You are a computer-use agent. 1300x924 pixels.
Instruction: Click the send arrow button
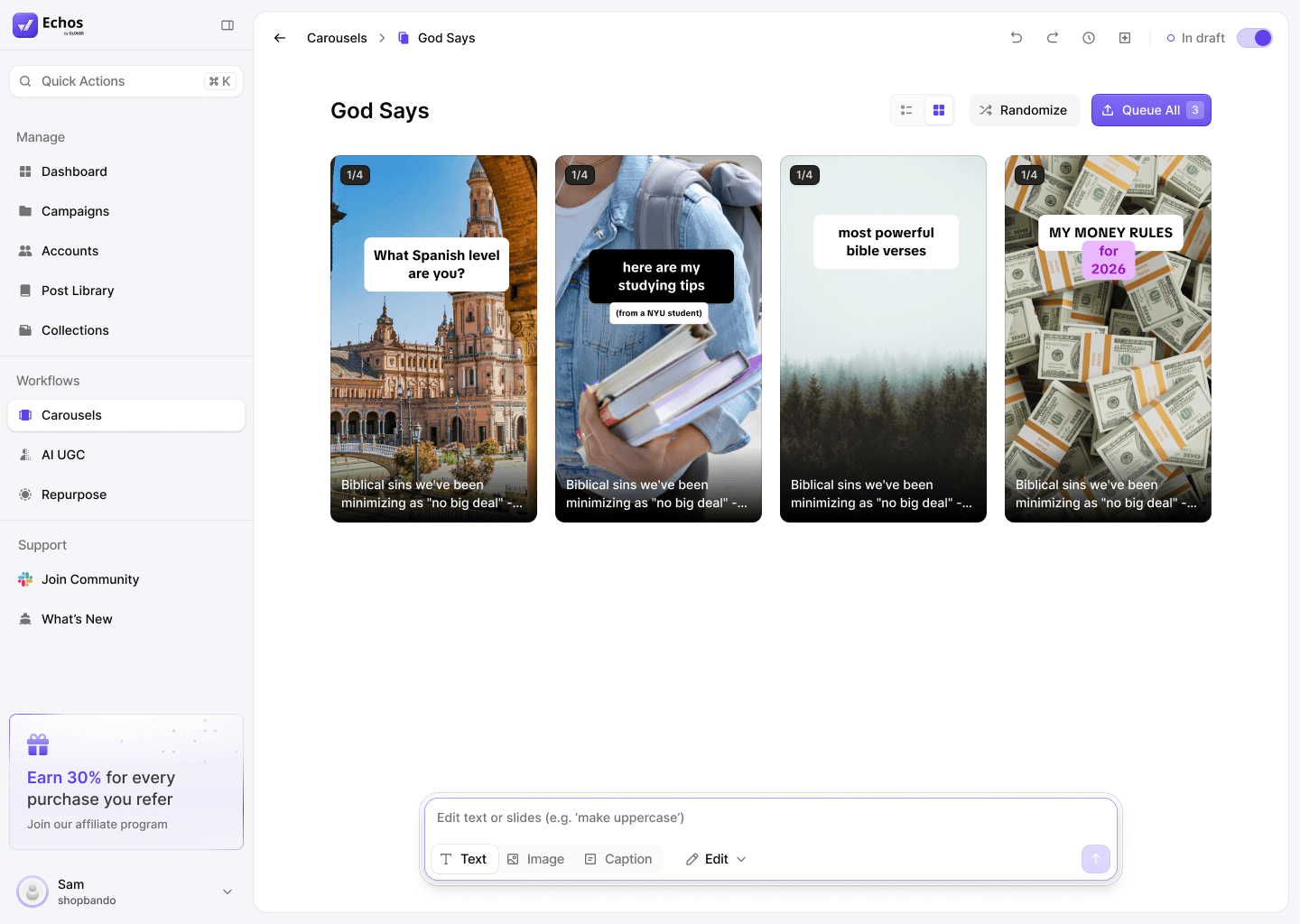(x=1096, y=859)
